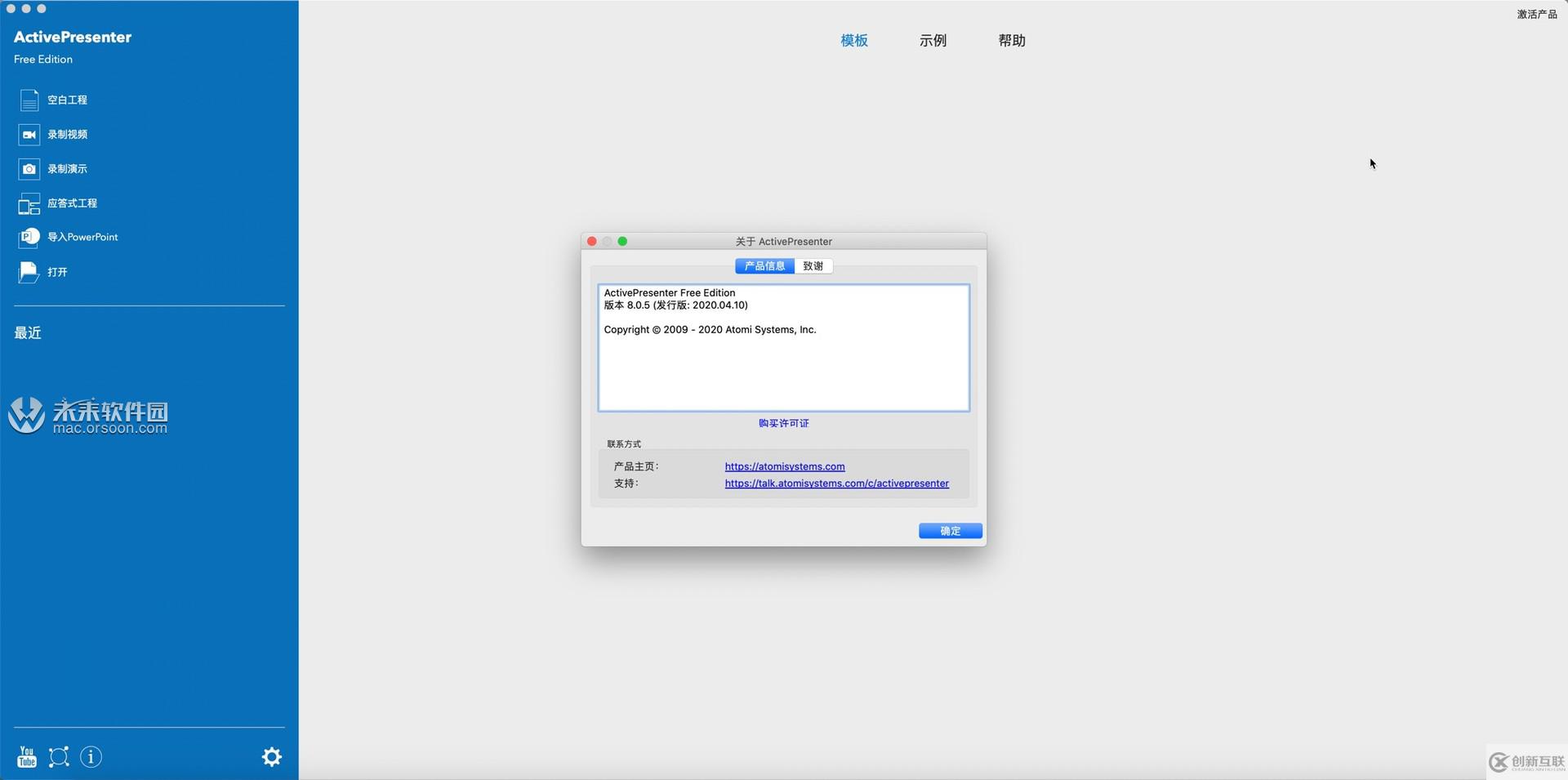Click the ActivePresenter logo title in sidebar
The image size is (1568, 780).
click(73, 38)
